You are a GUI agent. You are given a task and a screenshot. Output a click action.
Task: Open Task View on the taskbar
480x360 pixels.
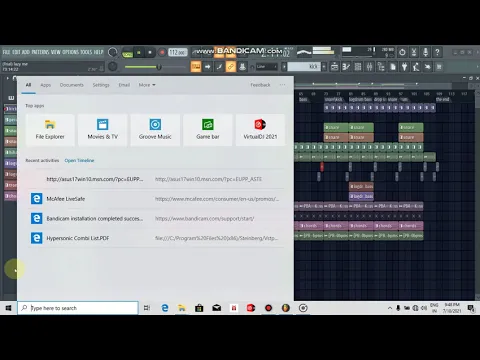[147, 308]
